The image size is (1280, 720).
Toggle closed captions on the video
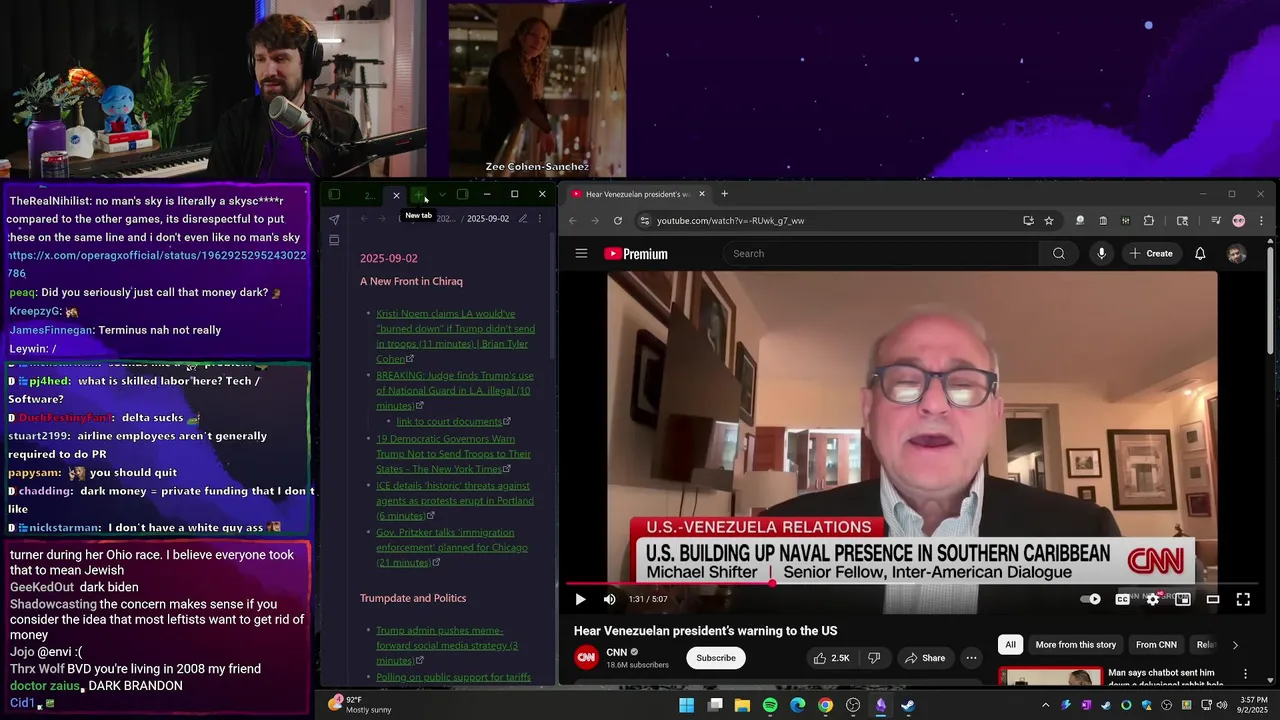(1122, 599)
